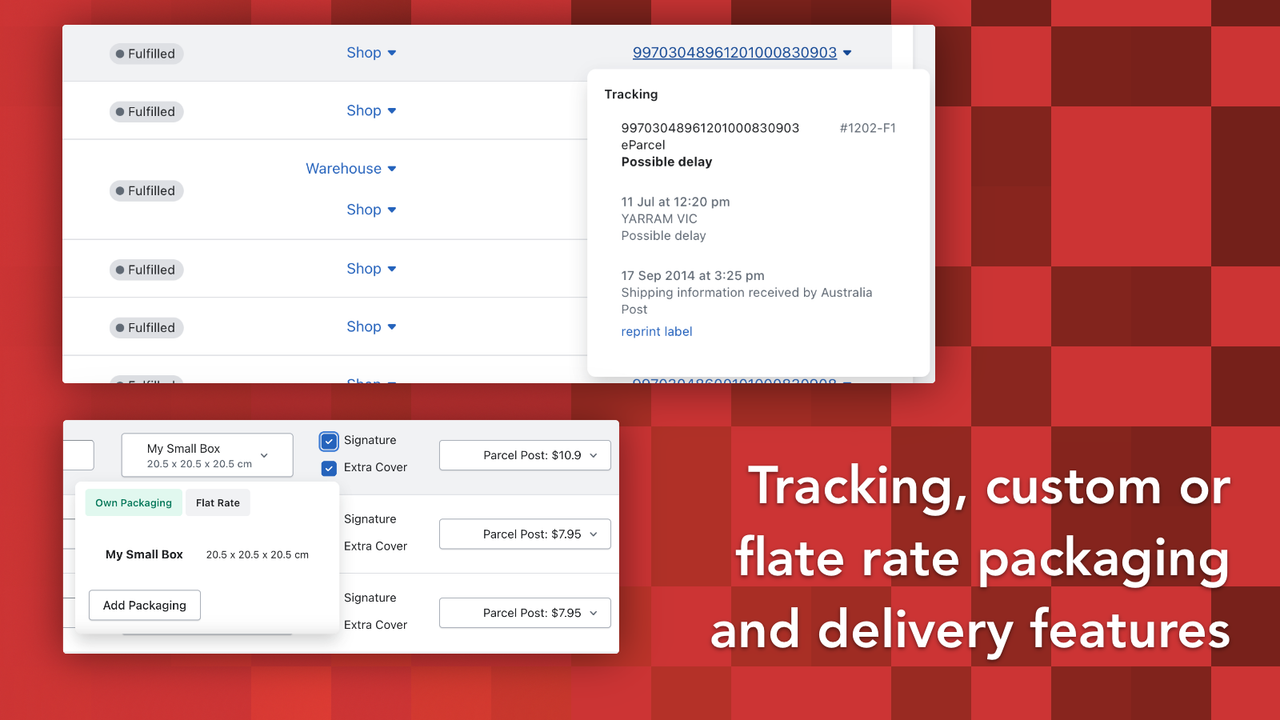1280x720 pixels.
Task: Select the My Small Box entry in the packaging list
Action: [x=144, y=554]
